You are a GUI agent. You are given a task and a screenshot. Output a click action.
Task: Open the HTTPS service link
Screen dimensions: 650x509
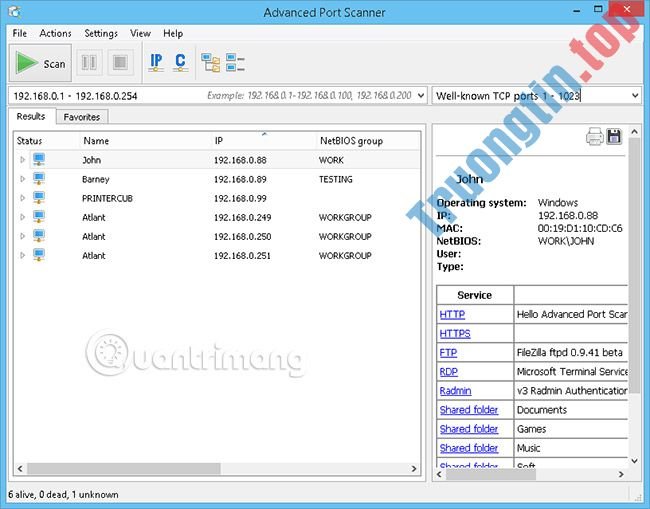455,333
